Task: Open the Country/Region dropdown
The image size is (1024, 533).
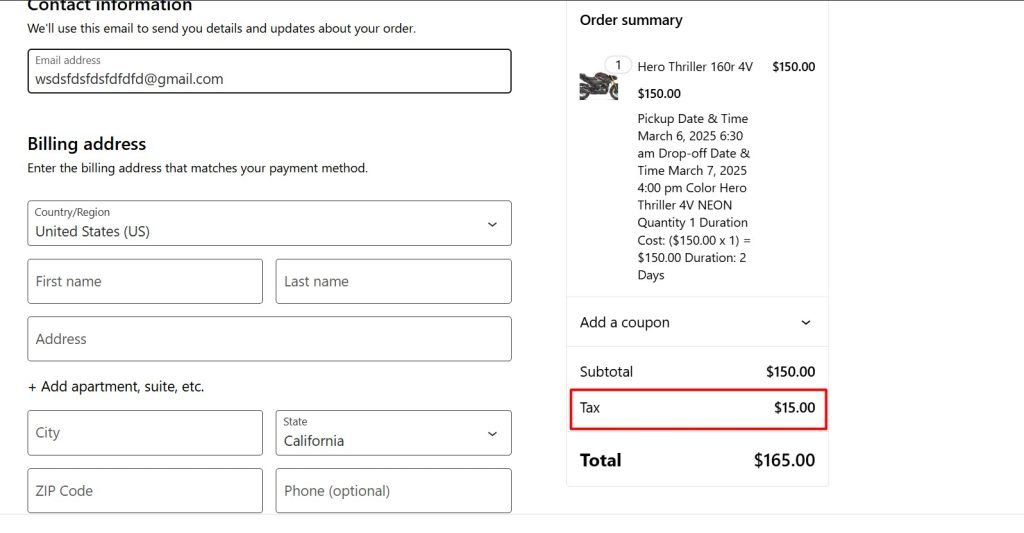Action: click(x=269, y=223)
